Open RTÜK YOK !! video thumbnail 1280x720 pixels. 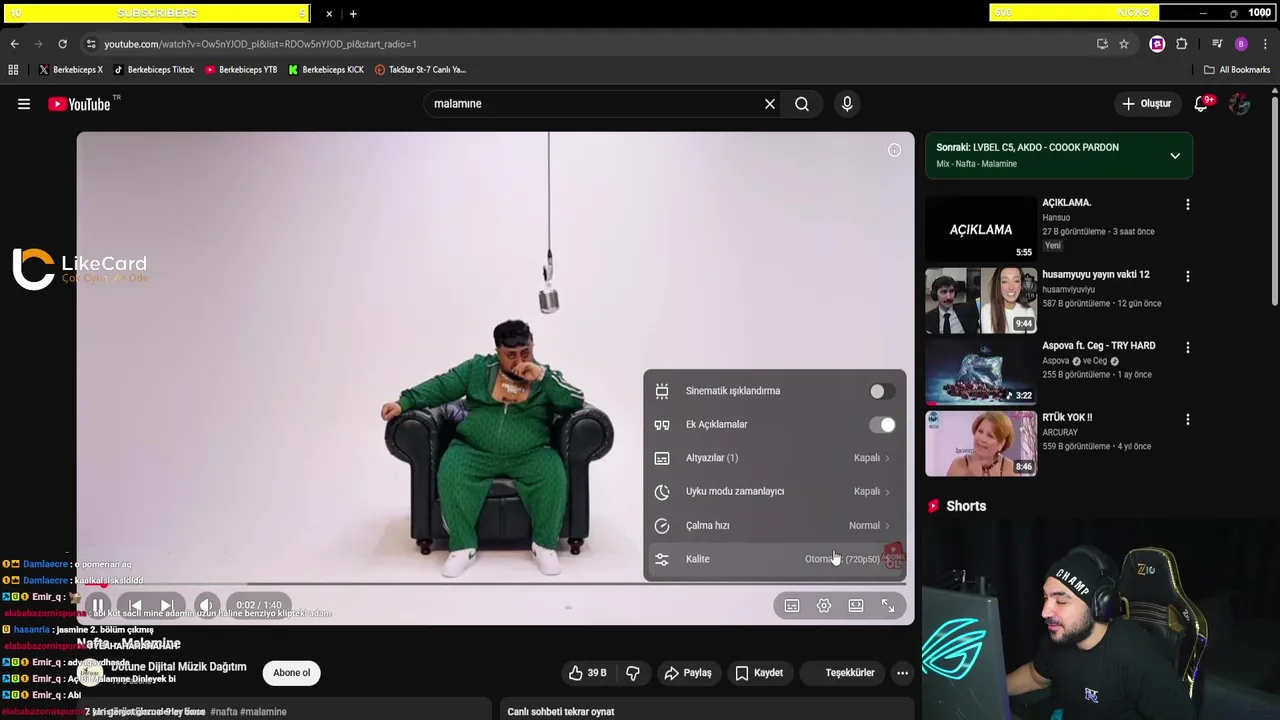(x=981, y=444)
